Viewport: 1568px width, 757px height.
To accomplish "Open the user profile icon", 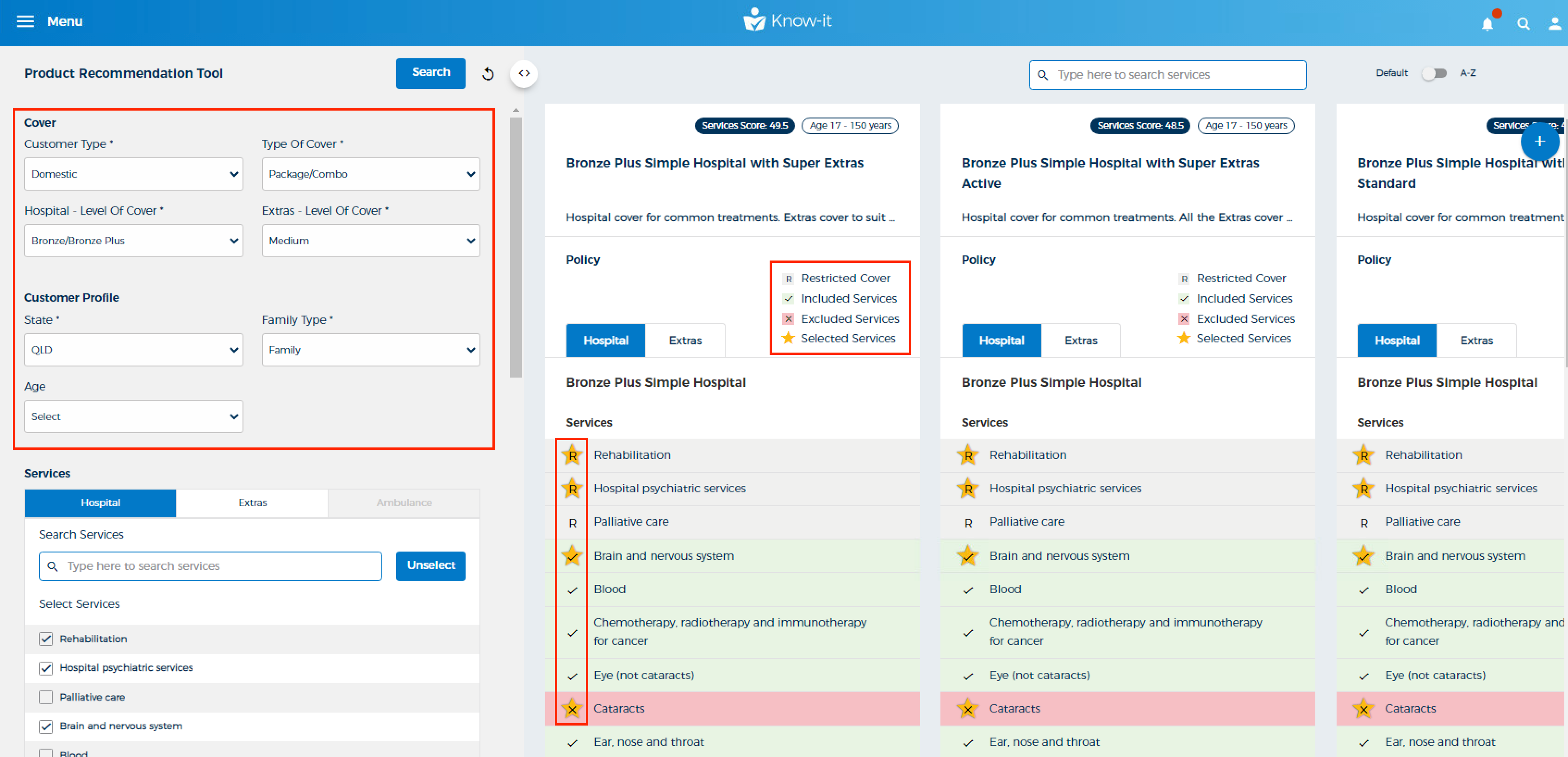I will (1555, 24).
